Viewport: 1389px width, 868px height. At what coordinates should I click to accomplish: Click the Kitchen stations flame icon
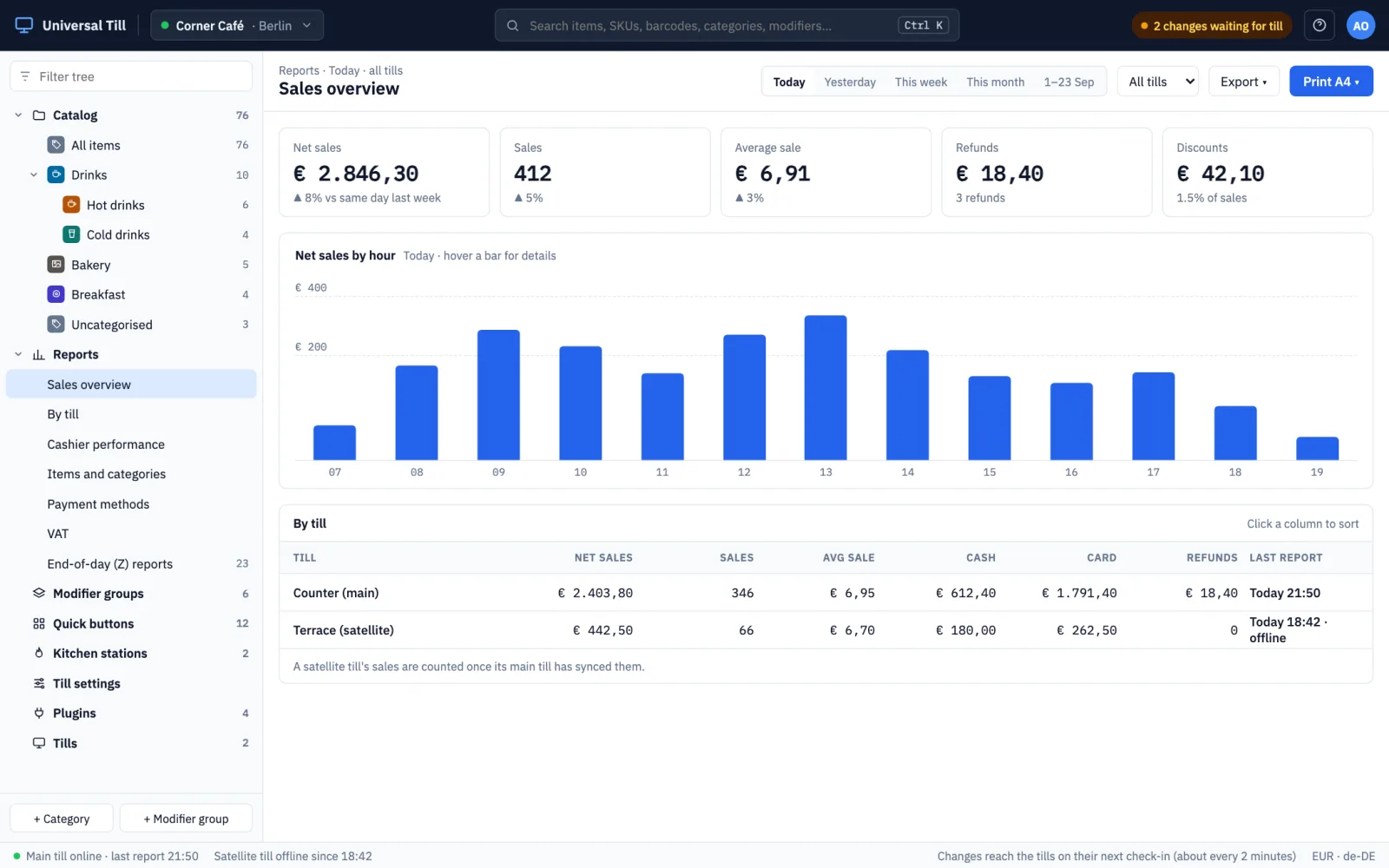(39, 654)
